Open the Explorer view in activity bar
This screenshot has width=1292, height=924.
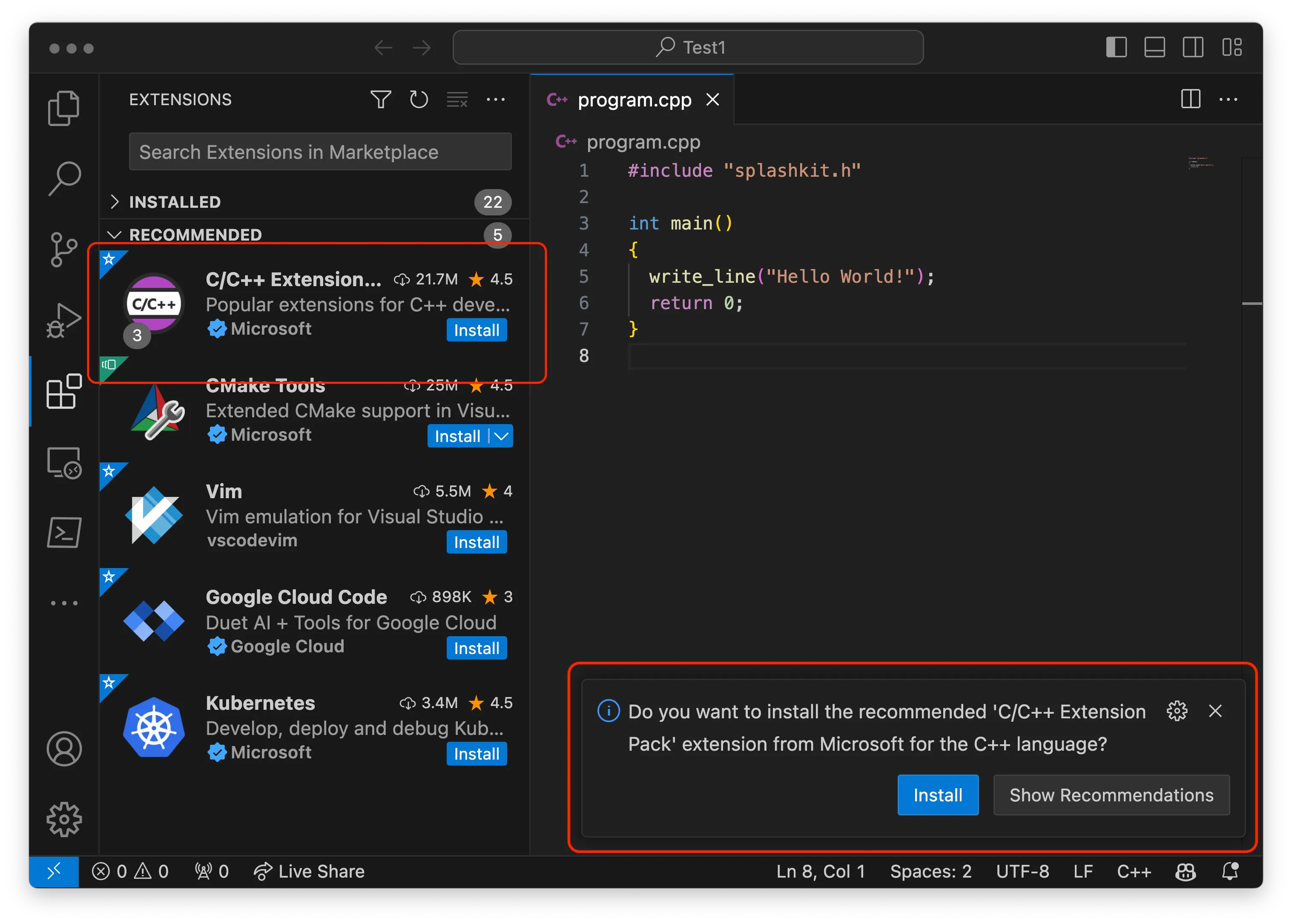point(64,108)
